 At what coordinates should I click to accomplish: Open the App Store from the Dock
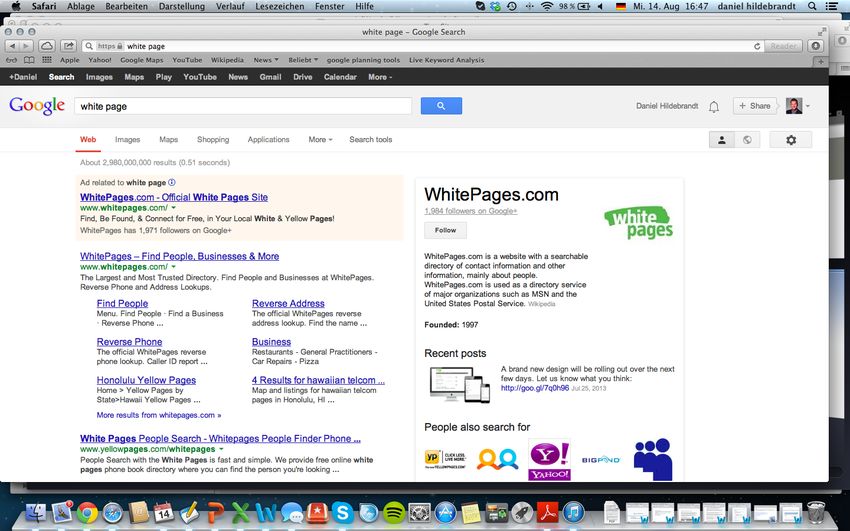[446, 512]
